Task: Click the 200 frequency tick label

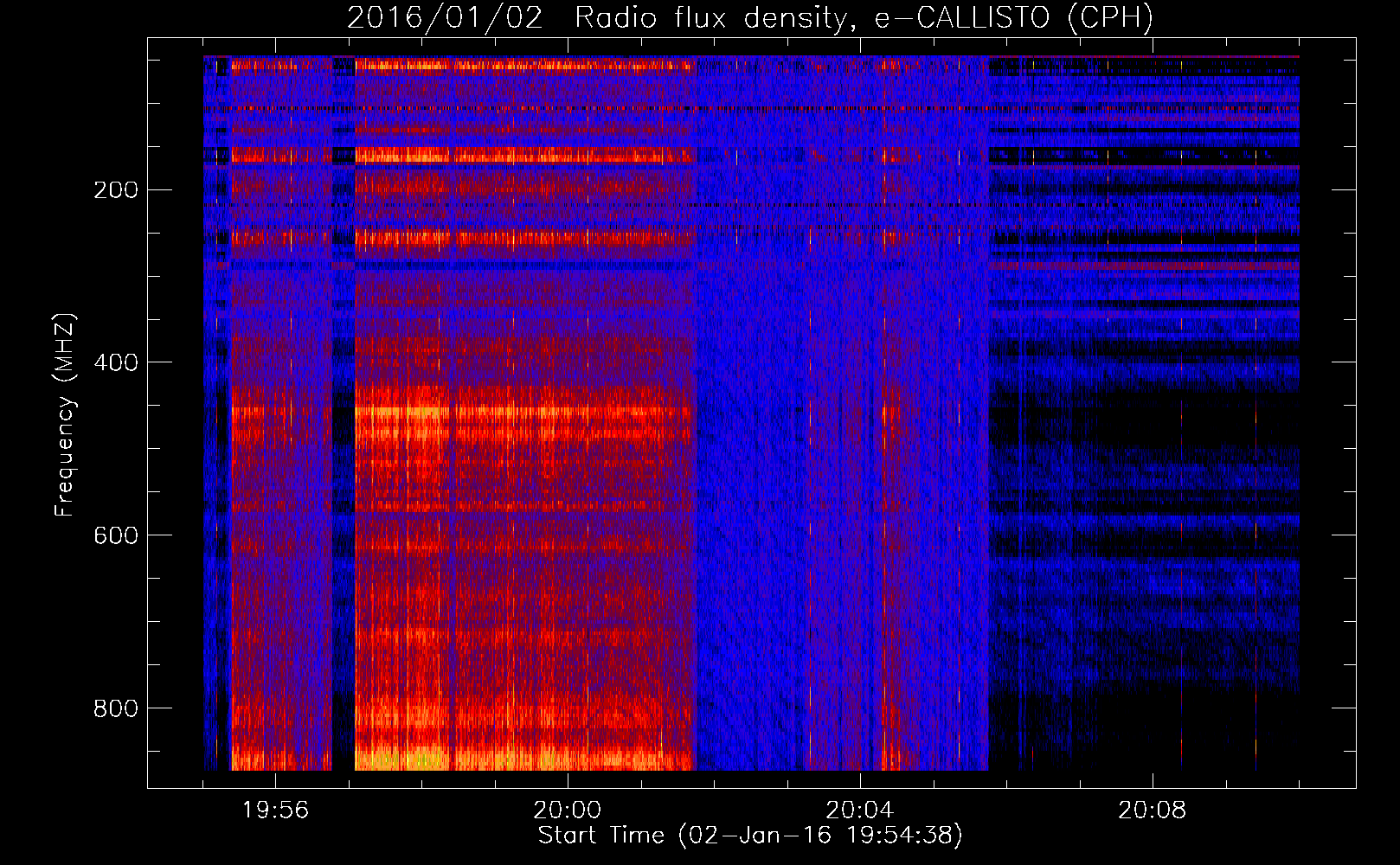Action: tap(116, 189)
